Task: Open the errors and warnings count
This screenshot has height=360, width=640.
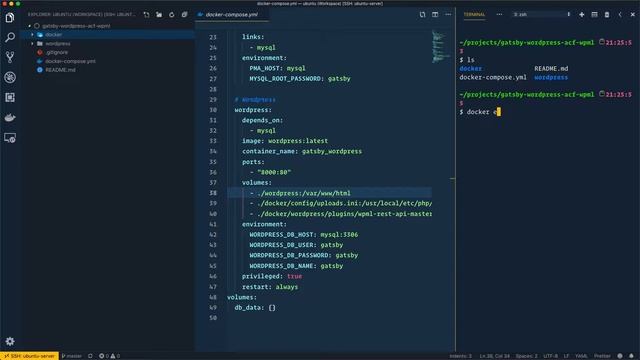Action: 109,356
